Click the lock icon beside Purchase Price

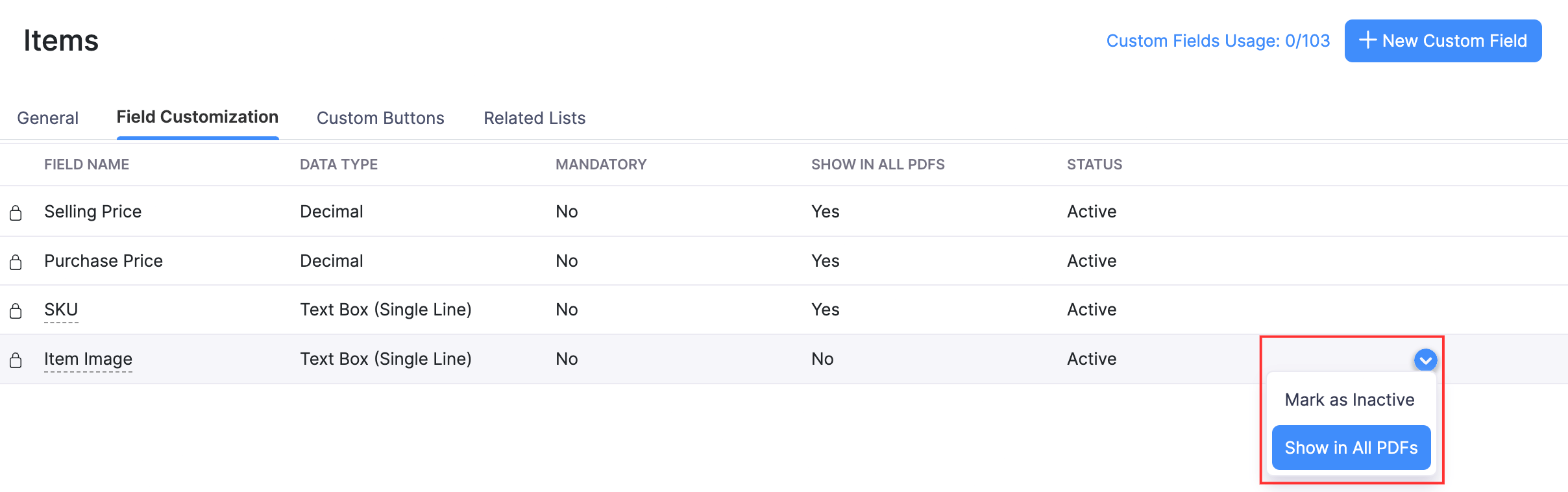pyautogui.click(x=16, y=260)
